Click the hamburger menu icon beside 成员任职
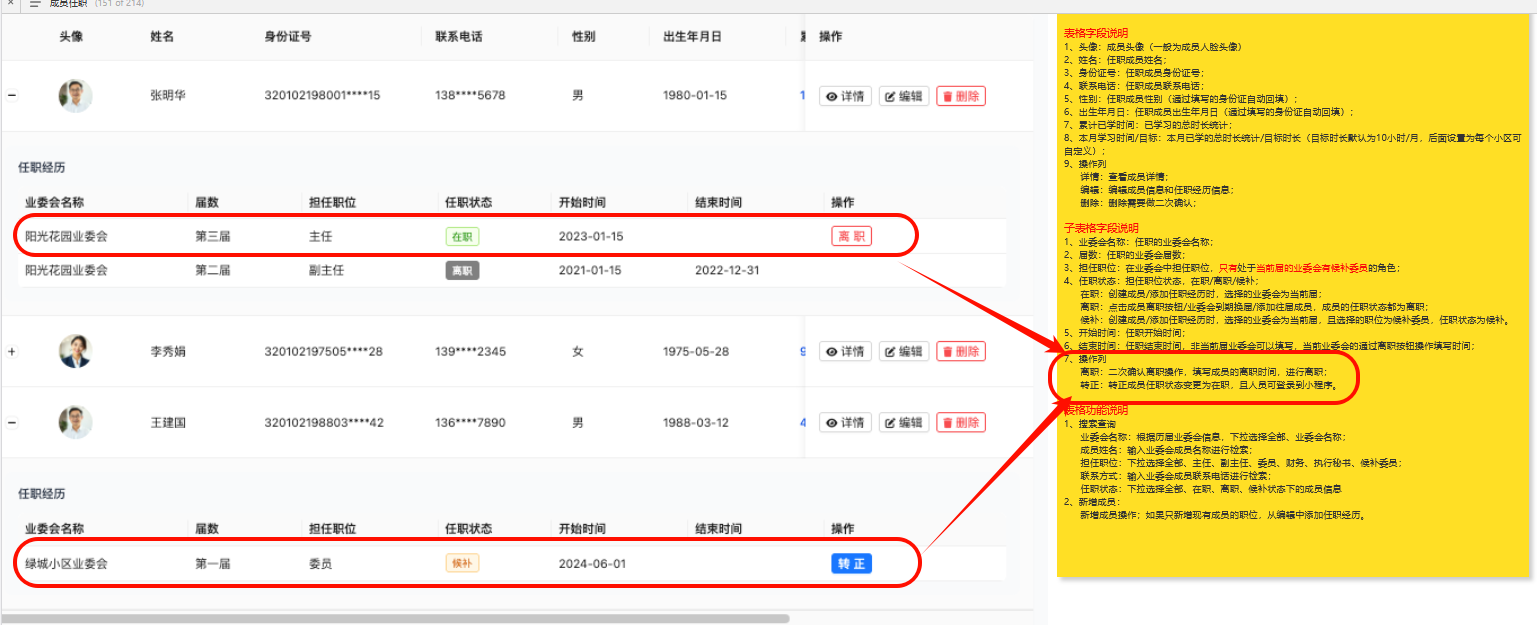Screen dimensions: 1537x625 pos(35,5)
